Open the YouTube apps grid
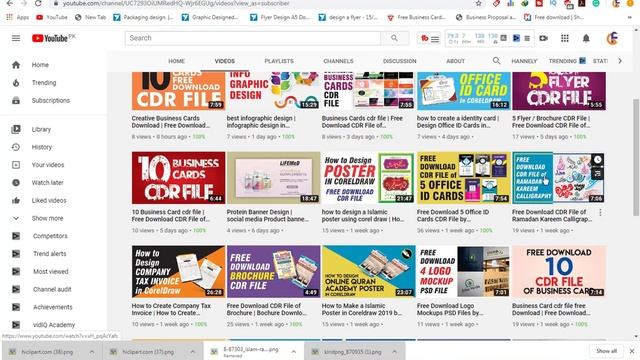 (565, 38)
